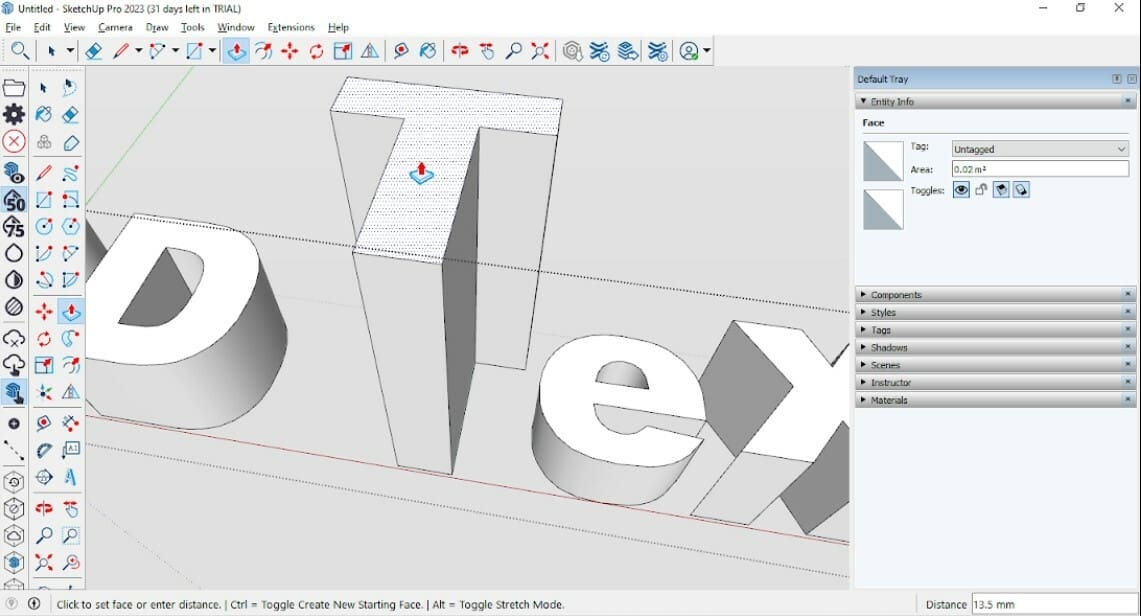The width and height of the screenshot is (1141, 616).
Task: Toggle the lock icon in Entity Info
Action: [x=981, y=190]
